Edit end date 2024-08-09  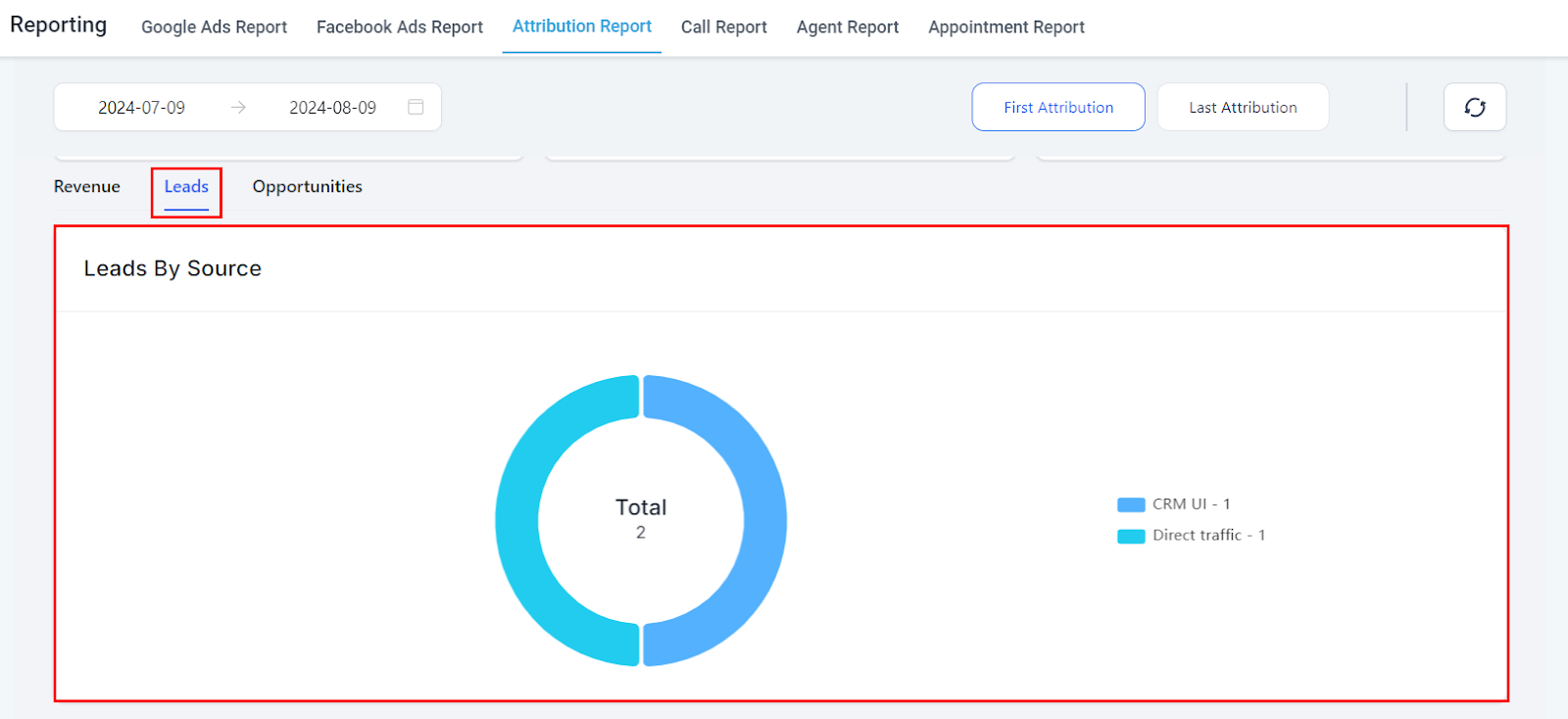[332, 108]
